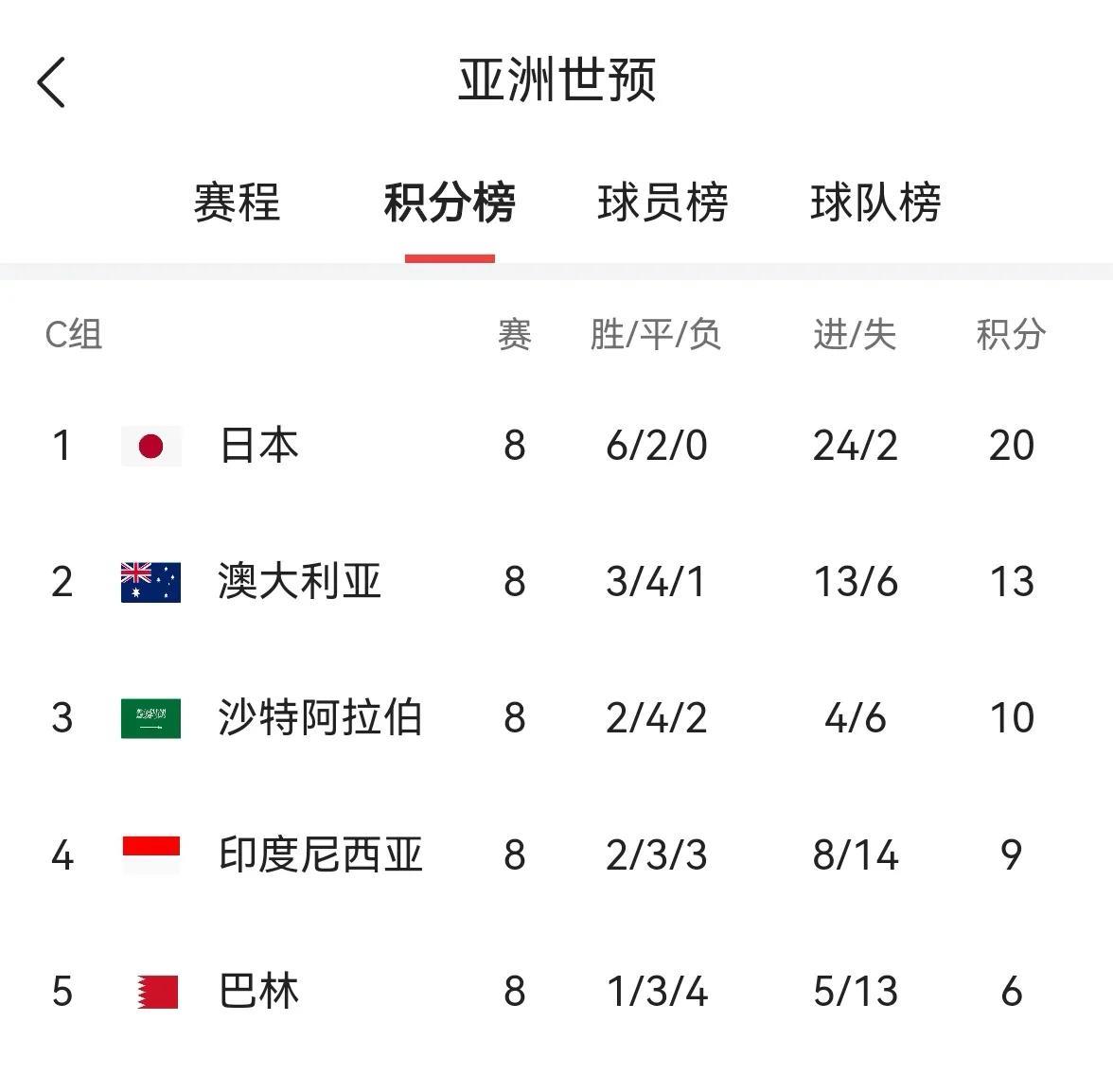Tap the Bahrain flag icon

click(157, 992)
